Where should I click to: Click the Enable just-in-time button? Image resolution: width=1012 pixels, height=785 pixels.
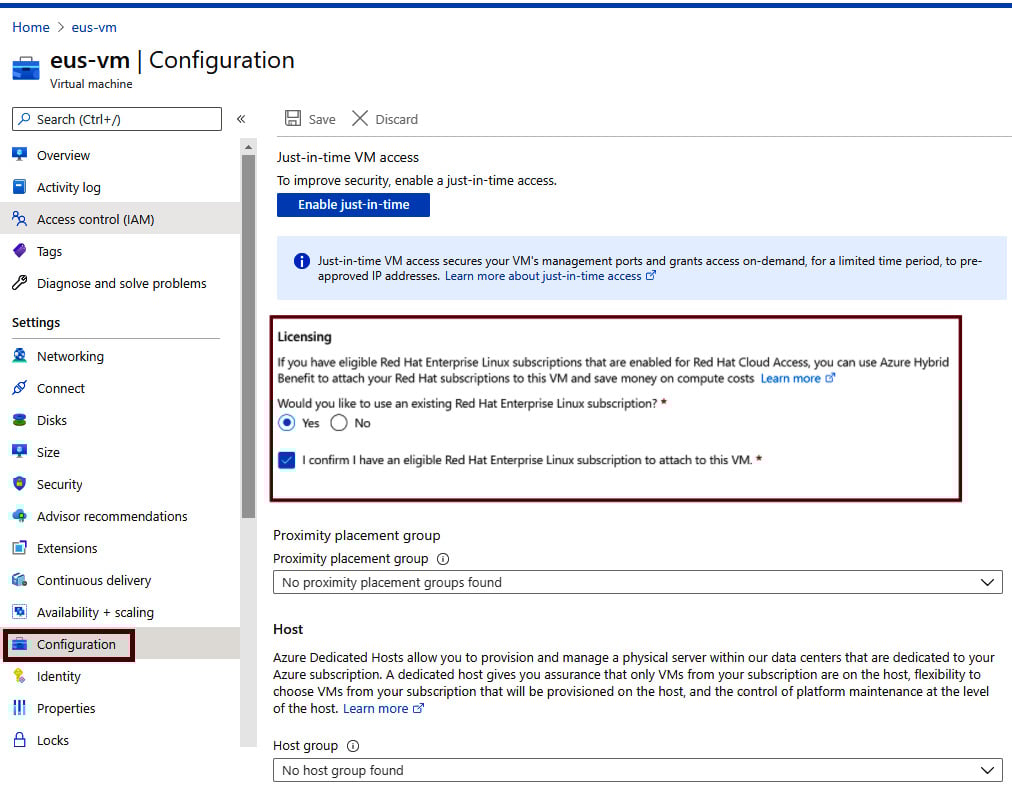pos(353,205)
